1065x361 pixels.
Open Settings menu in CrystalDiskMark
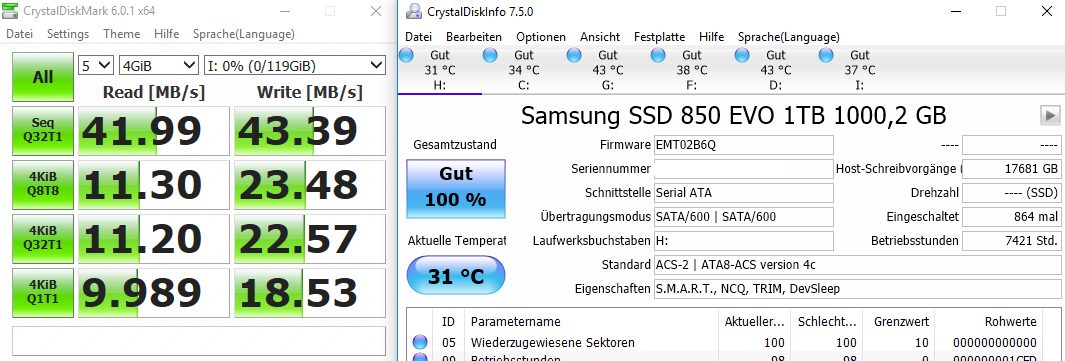tap(68, 34)
